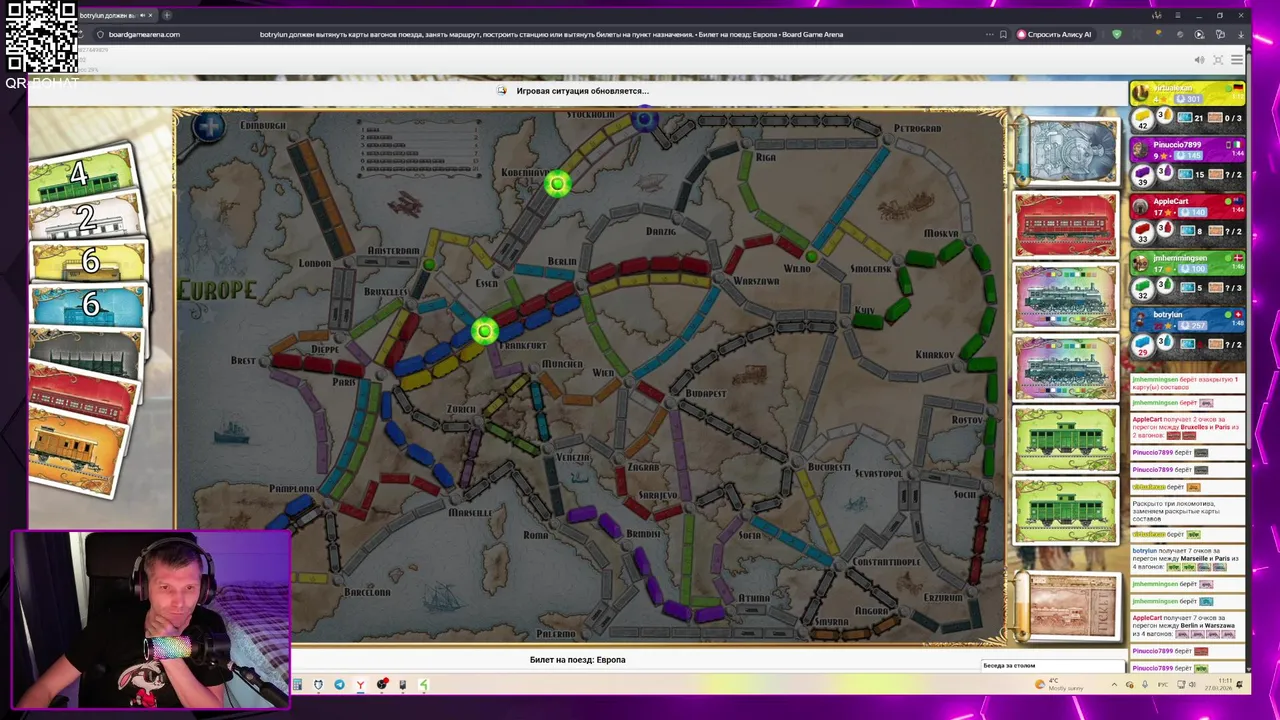Screen dimensions: 1280x720
Task: Click the green station marker at Kobenhavn
Action: [x=557, y=183]
